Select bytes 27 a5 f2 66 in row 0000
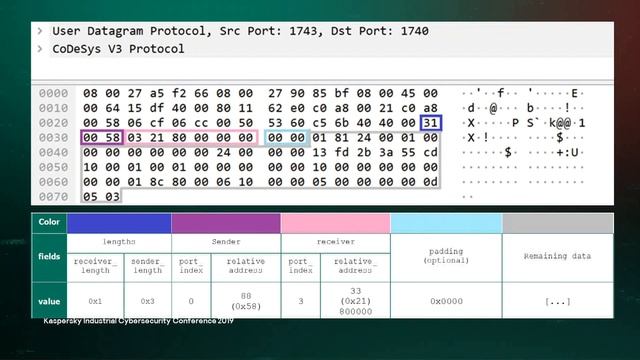Image resolution: width=640 pixels, height=360 pixels. (x=168, y=93)
